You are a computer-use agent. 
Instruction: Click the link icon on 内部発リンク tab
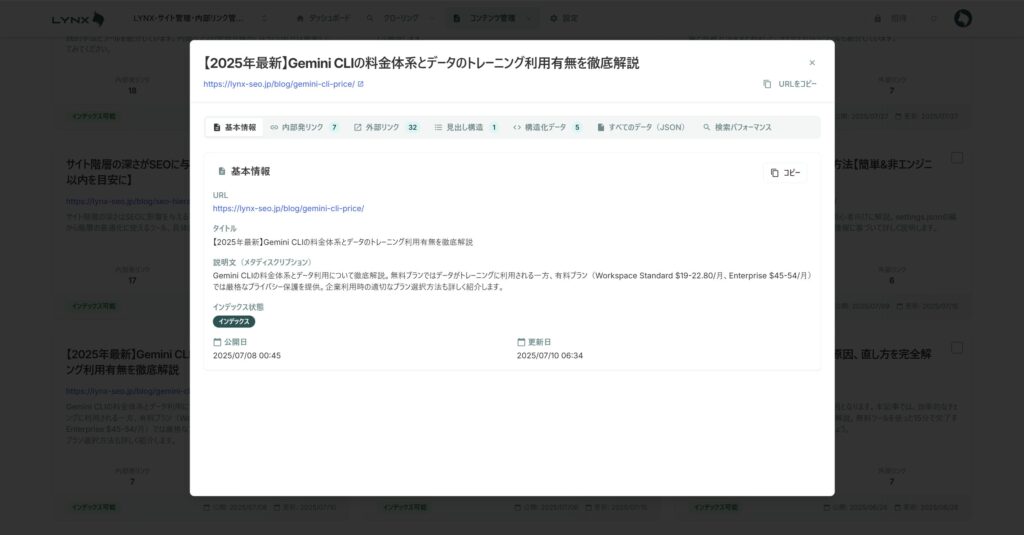tap(274, 128)
